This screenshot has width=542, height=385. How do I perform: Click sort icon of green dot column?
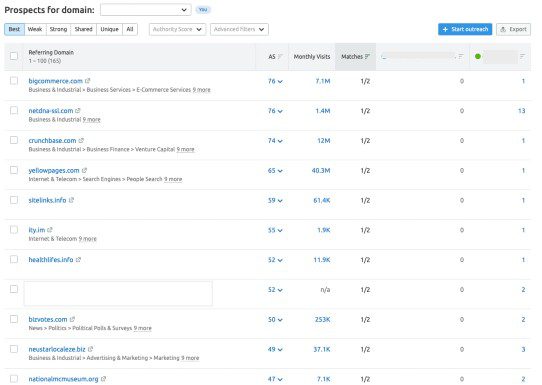pyautogui.click(x=522, y=56)
